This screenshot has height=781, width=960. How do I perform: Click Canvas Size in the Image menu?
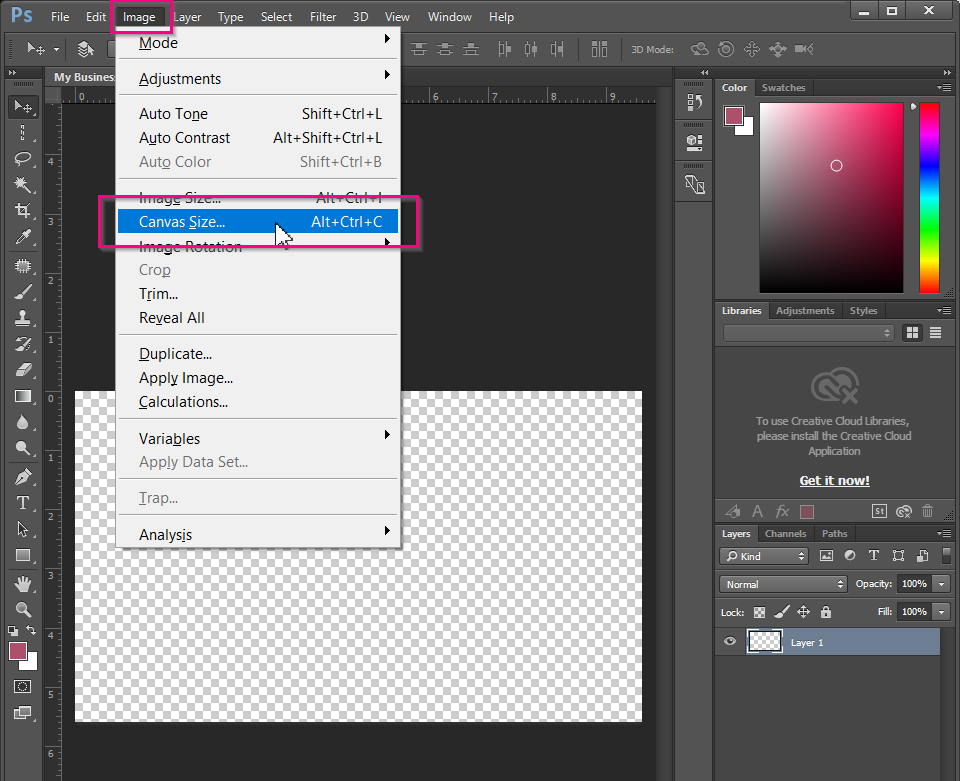182,222
